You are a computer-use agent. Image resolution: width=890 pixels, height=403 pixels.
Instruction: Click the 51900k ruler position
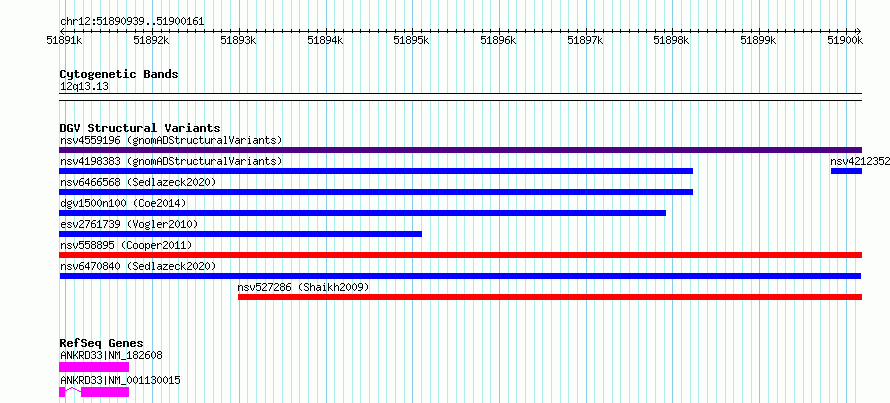tap(846, 40)
